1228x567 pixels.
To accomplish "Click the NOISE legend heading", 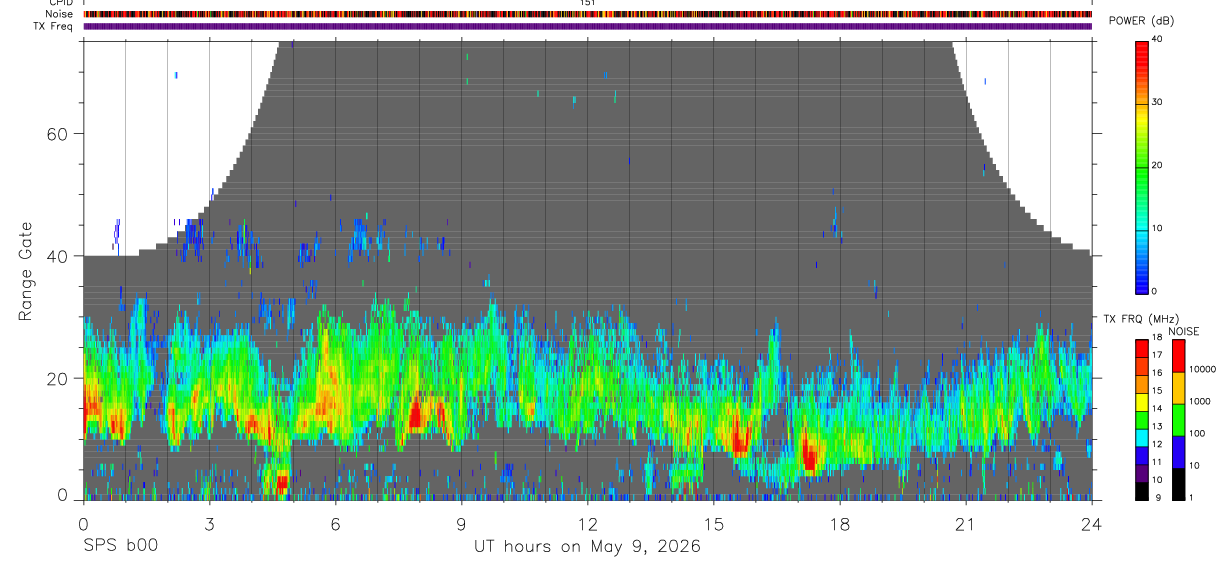I will click(x=1184, y=331).
